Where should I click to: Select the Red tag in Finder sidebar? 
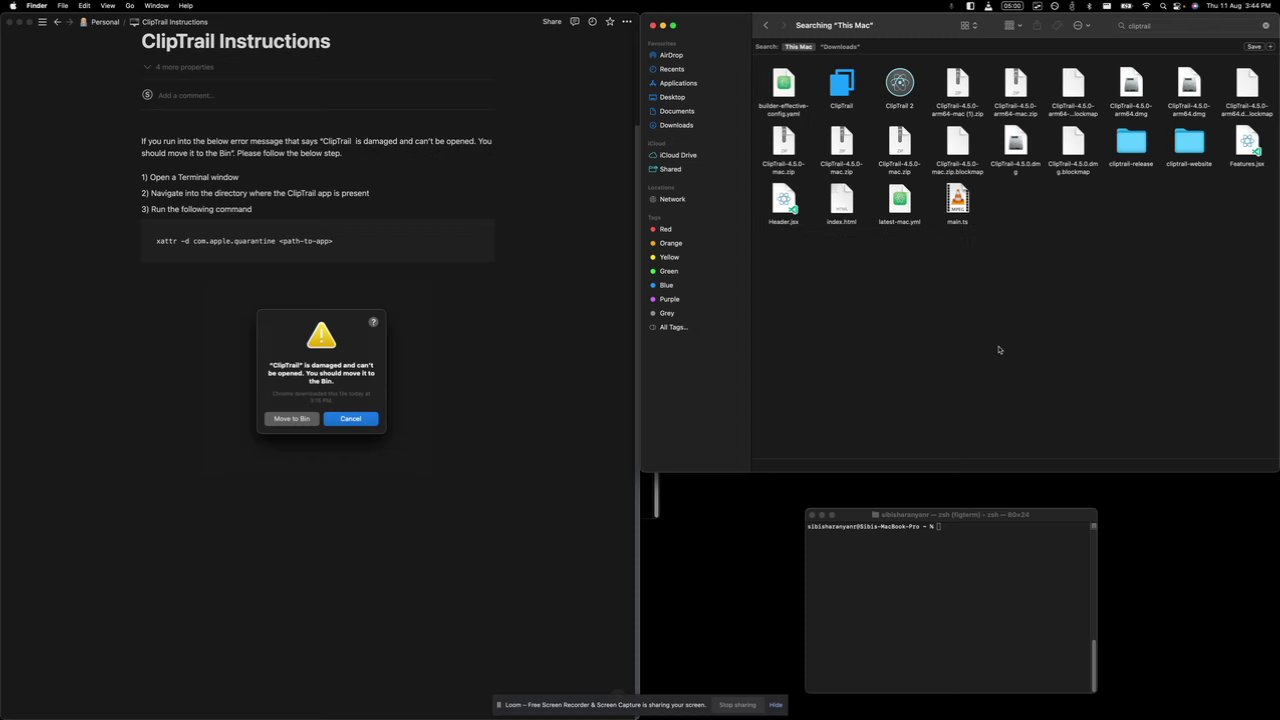665,229
